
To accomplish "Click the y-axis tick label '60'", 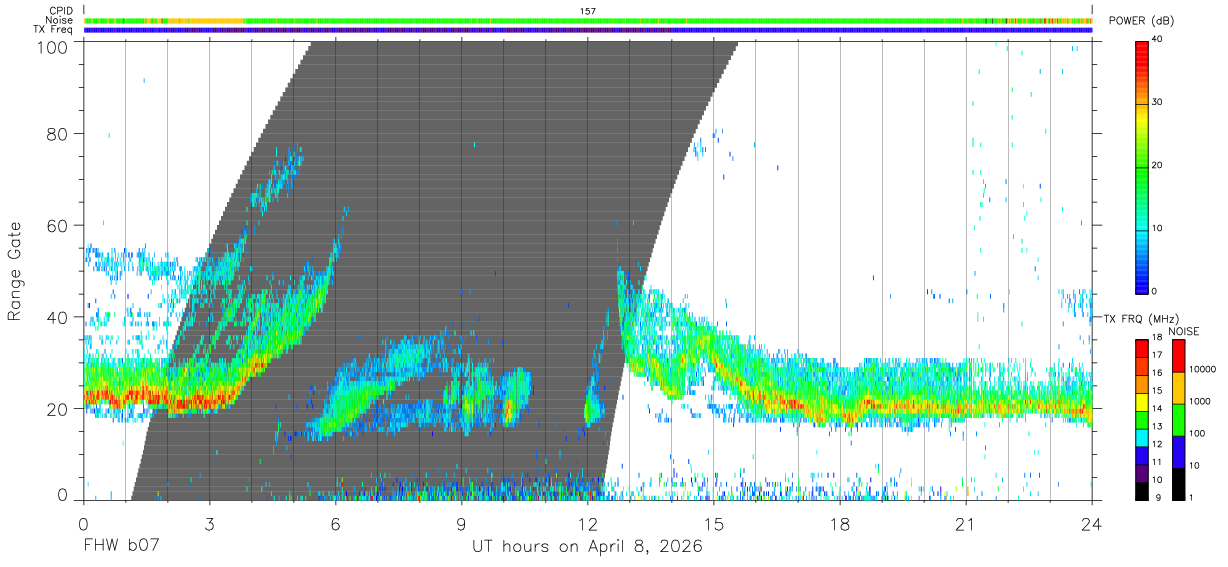I will [x=59, y=226].
